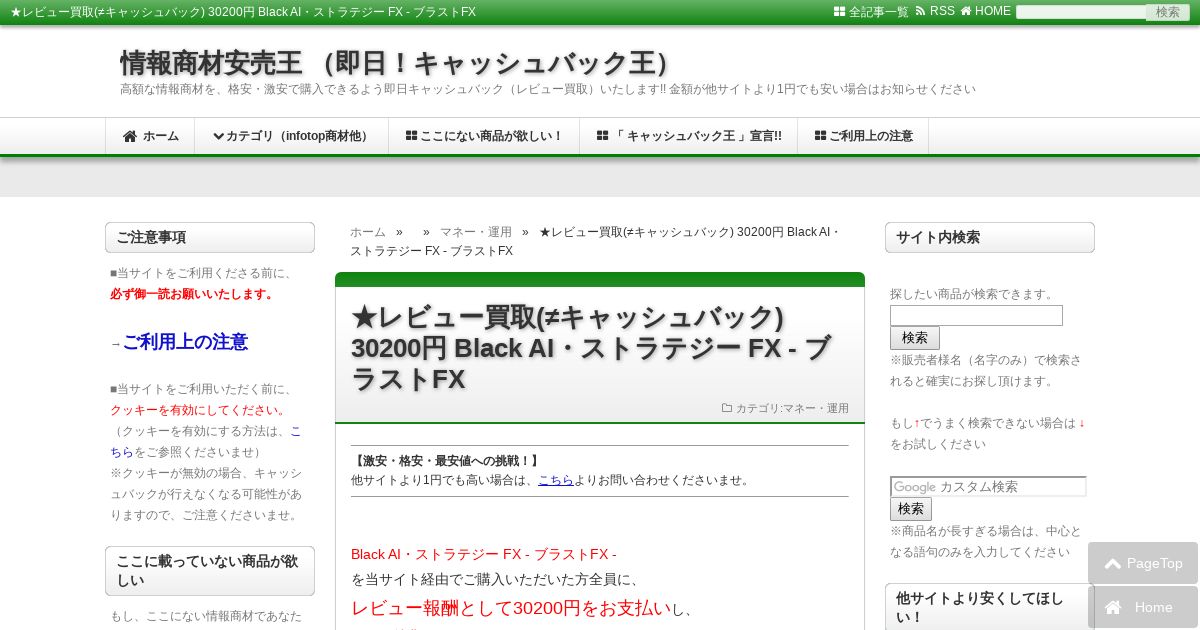Click red product name Black AI・ストラテジー FX text
1200x630 pixels.
(x=484, y=554)
